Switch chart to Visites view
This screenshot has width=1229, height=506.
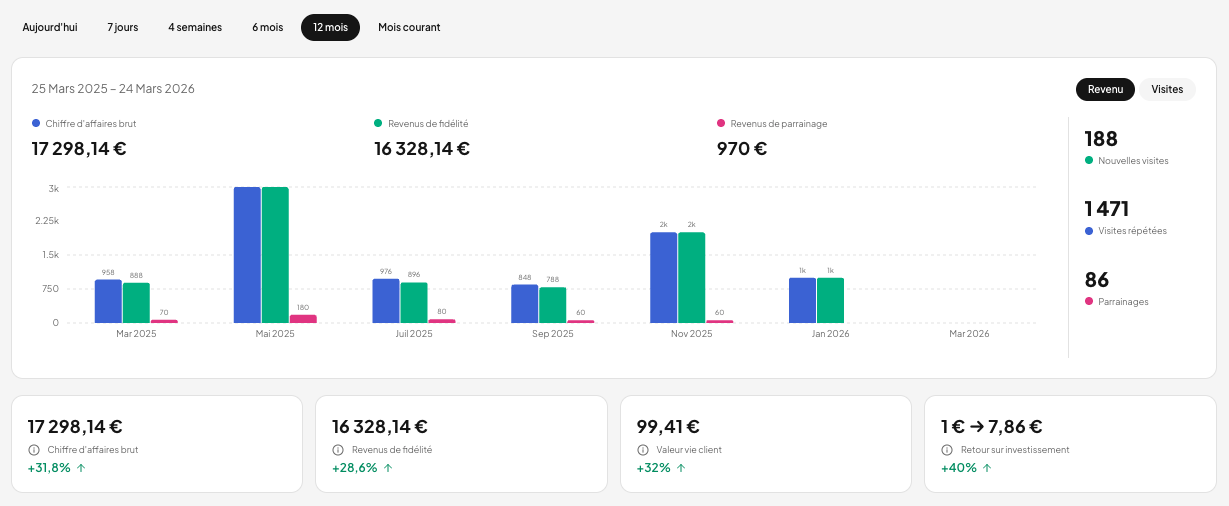(1167, 89)
